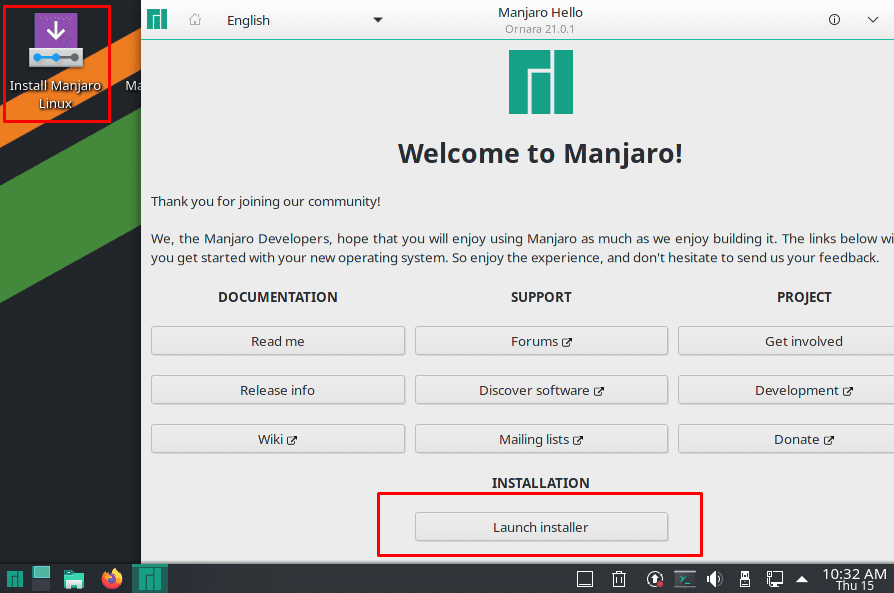Screen dimensions: 894x593
Task: Open the English language dropdown
Action: pyautogui.click(x=300, y=19)
